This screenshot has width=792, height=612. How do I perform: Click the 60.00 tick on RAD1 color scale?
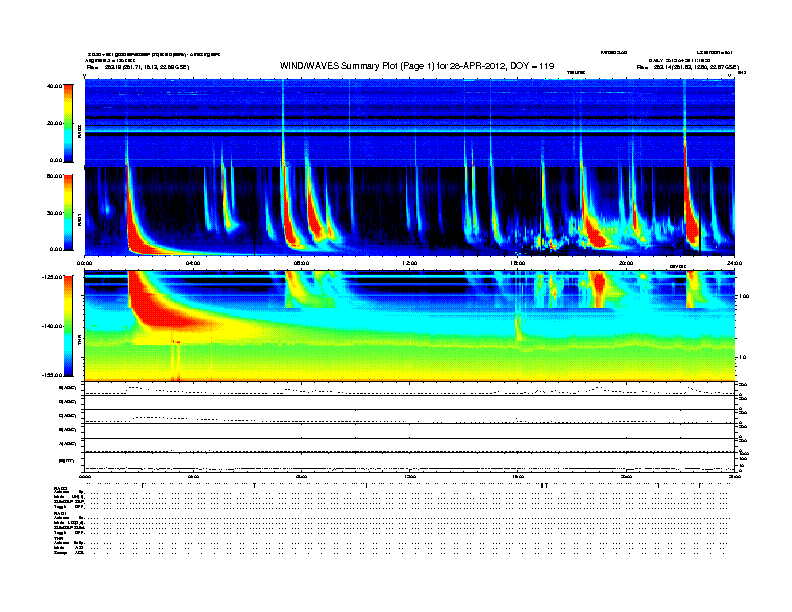point(54,176)
